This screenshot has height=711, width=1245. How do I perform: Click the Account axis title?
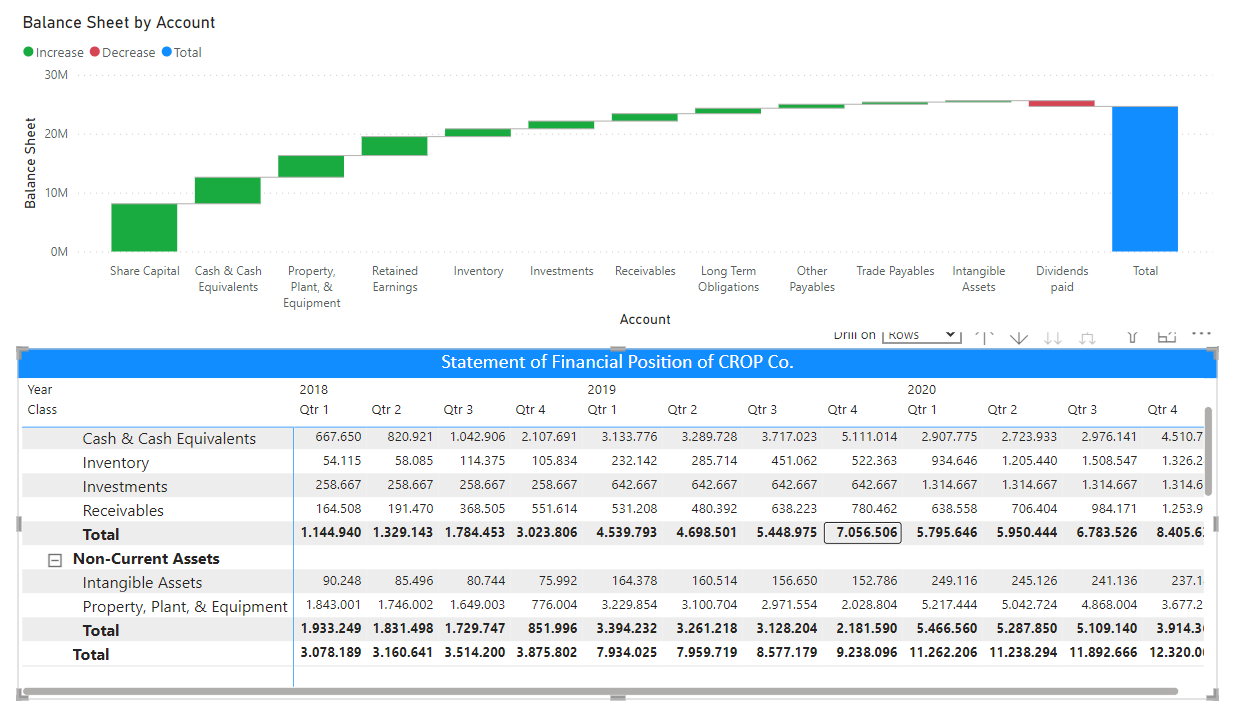[x=645, y=320]
